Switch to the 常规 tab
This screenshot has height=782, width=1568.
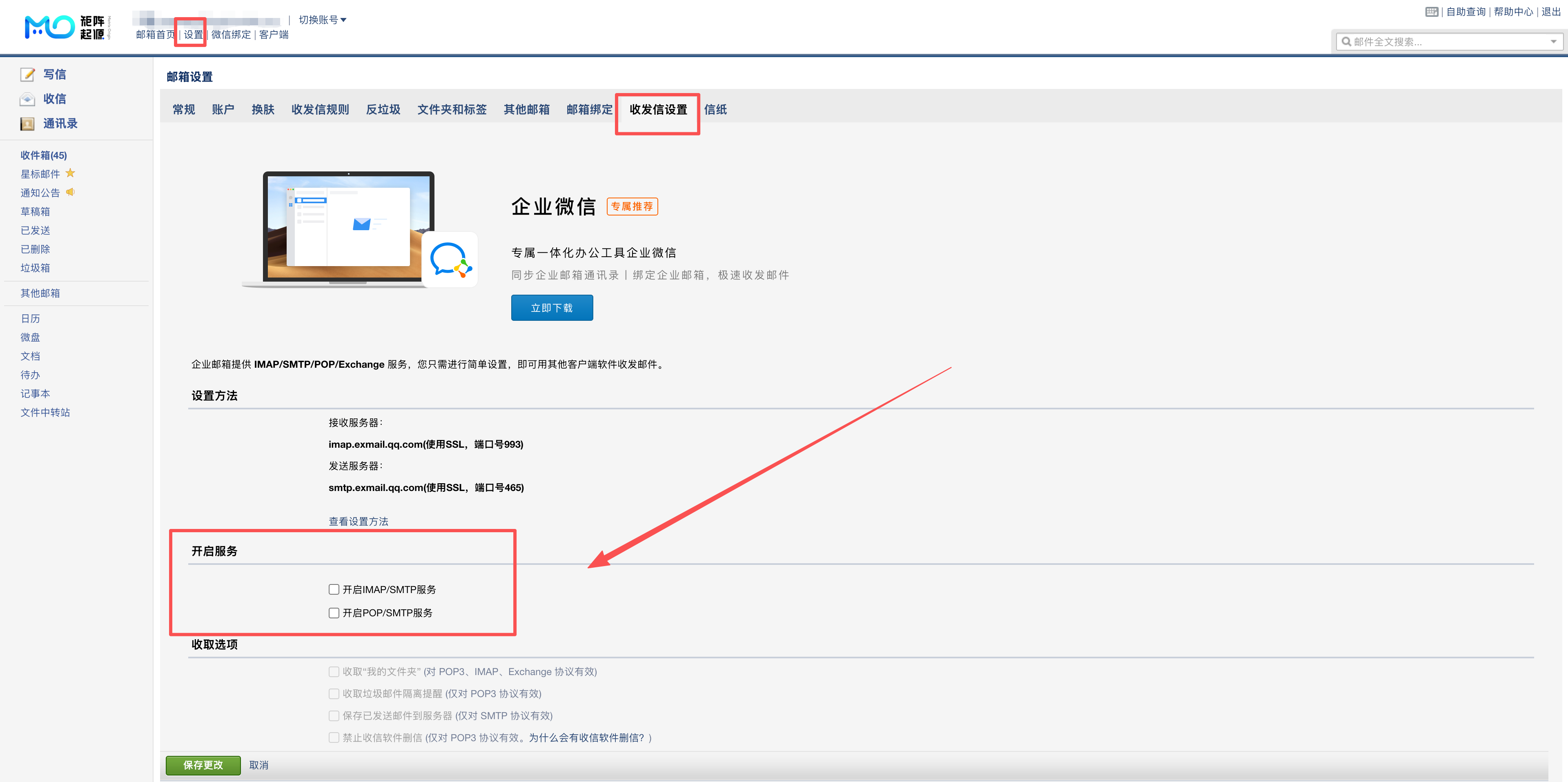(184, 109)
